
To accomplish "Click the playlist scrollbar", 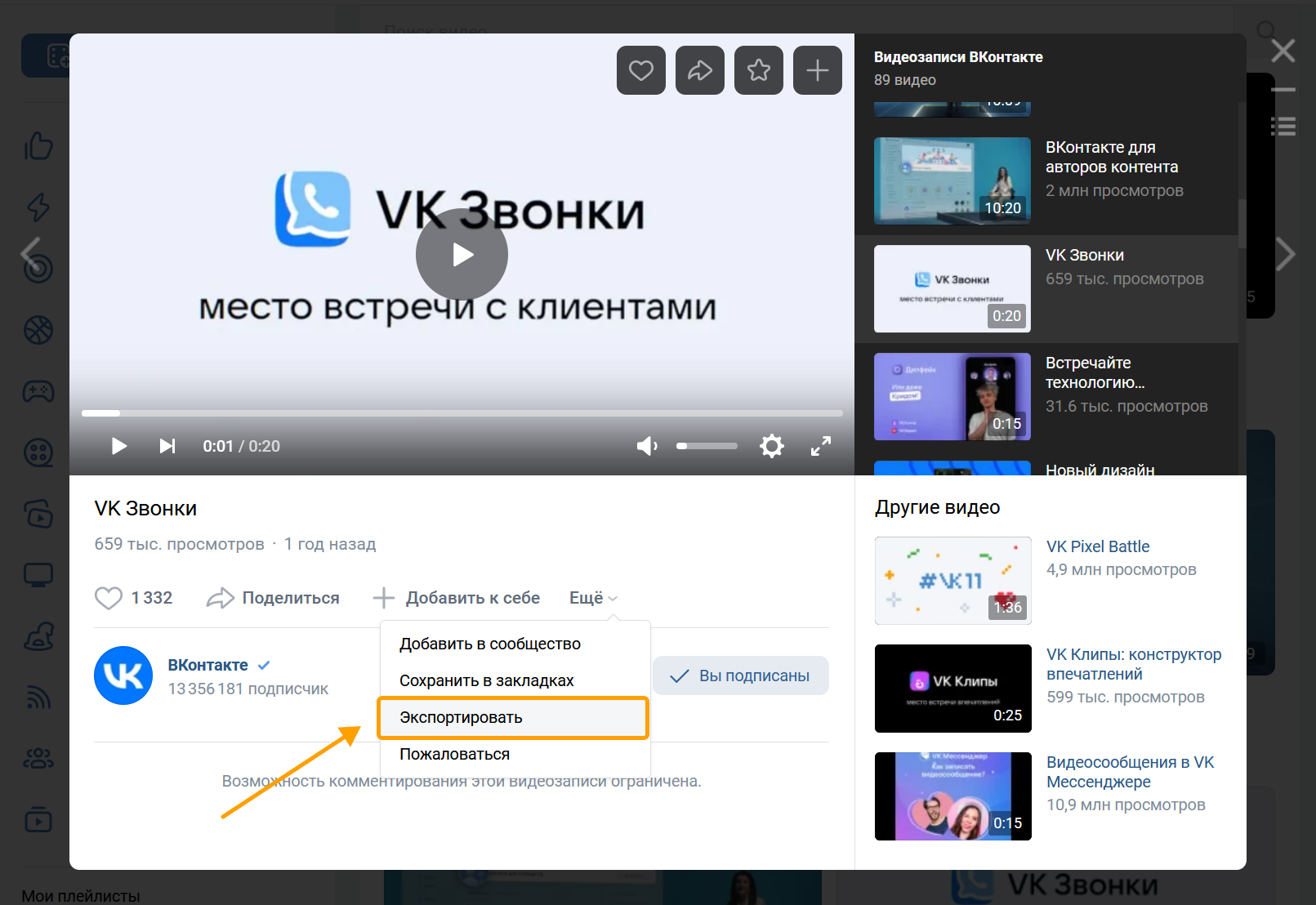I will [1242, 223].
